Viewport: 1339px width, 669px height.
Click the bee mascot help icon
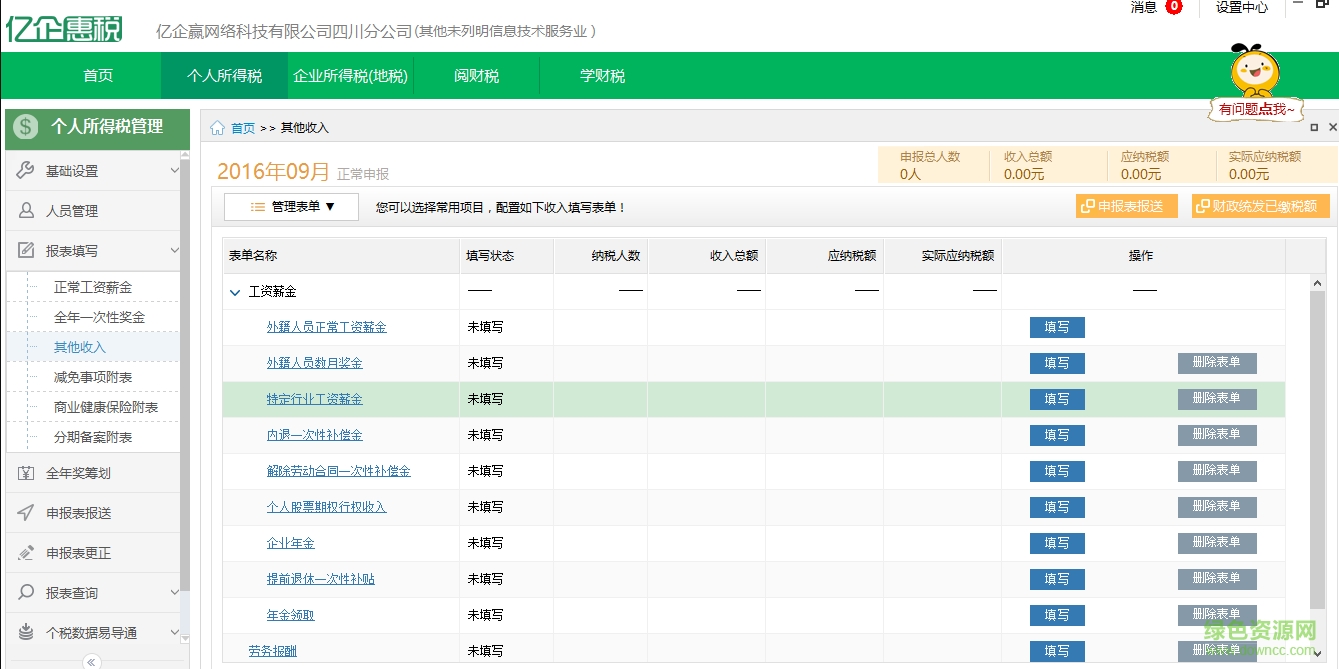click(1254, 78)
